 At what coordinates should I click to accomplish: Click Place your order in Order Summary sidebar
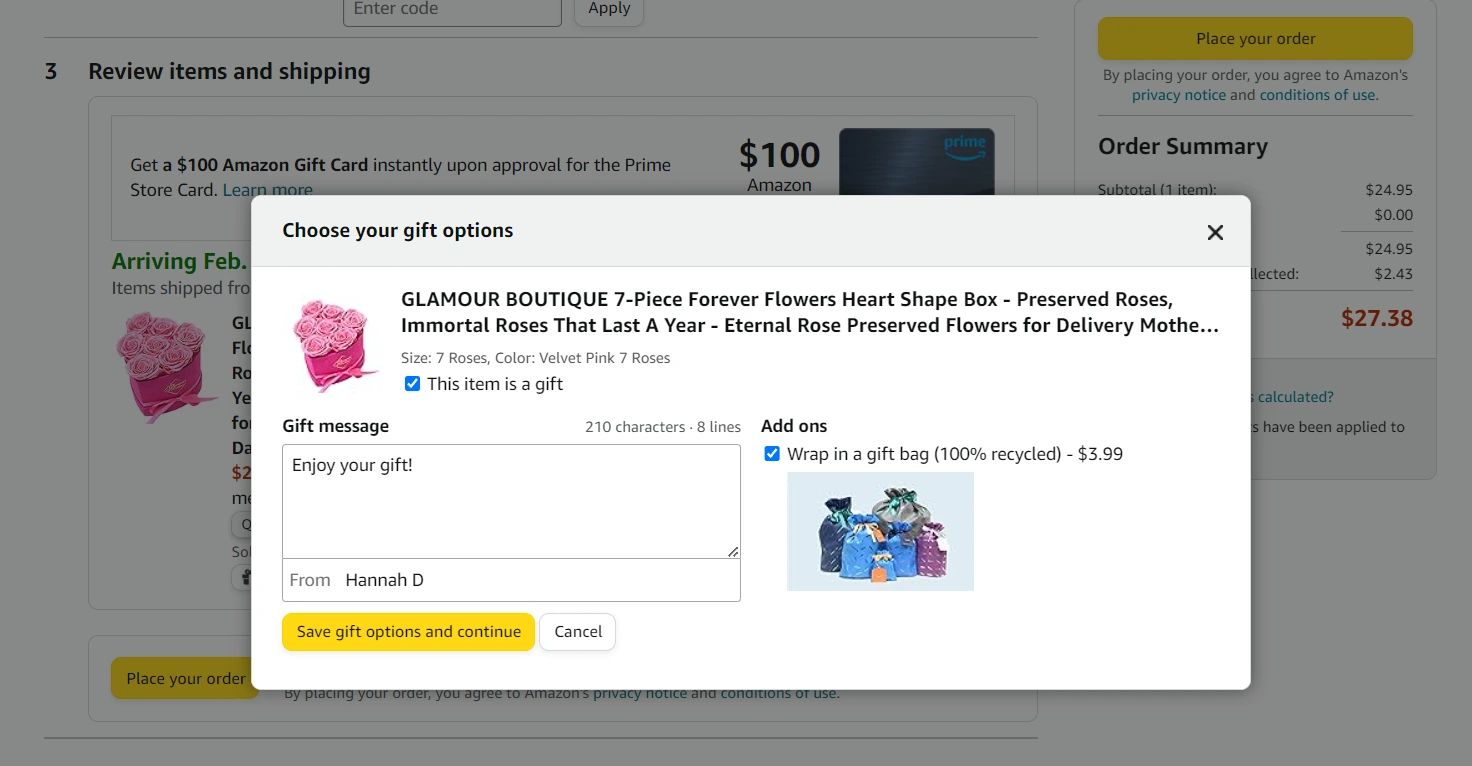1255,39
